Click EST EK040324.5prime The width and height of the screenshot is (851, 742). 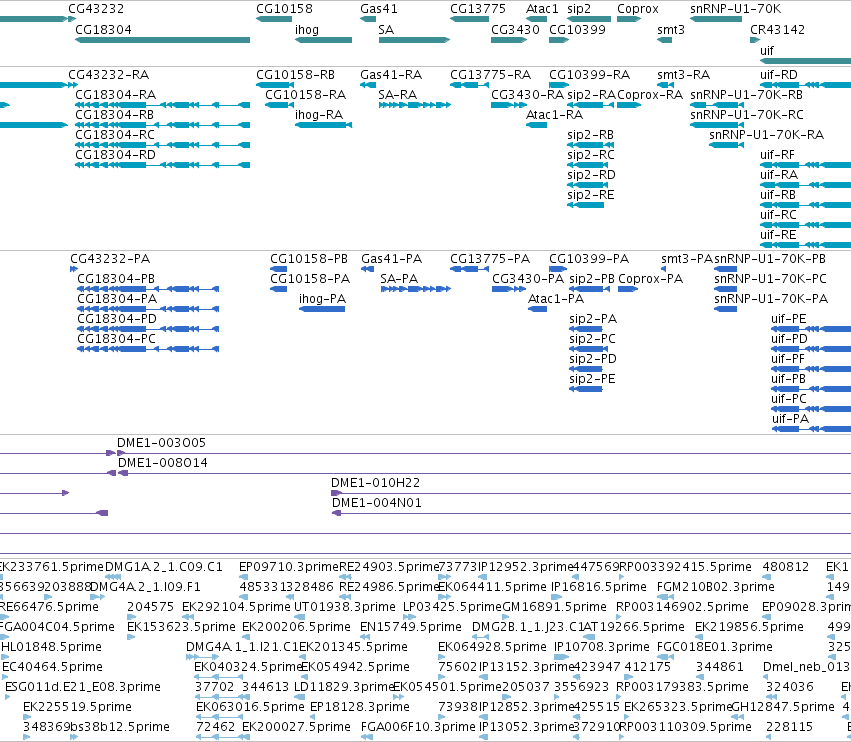(x=248, y=667)
